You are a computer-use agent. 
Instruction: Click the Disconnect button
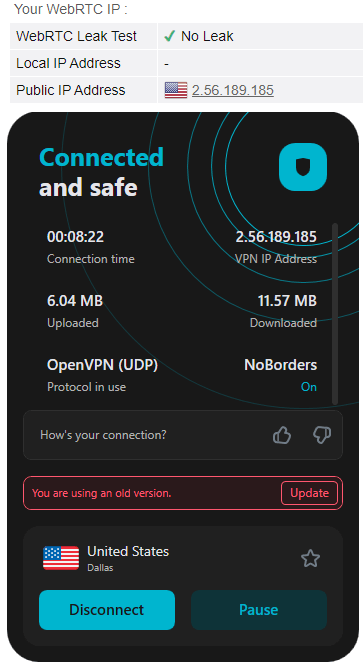(x=107, y=610)
